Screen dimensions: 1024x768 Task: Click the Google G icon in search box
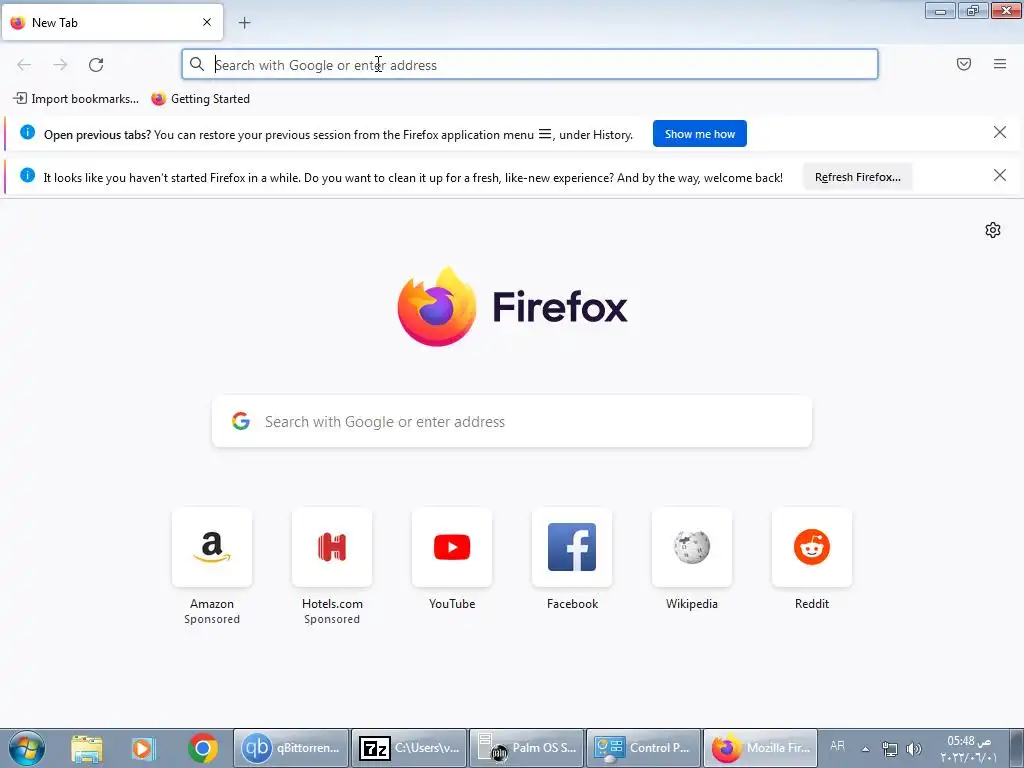(x=241, y=421)
